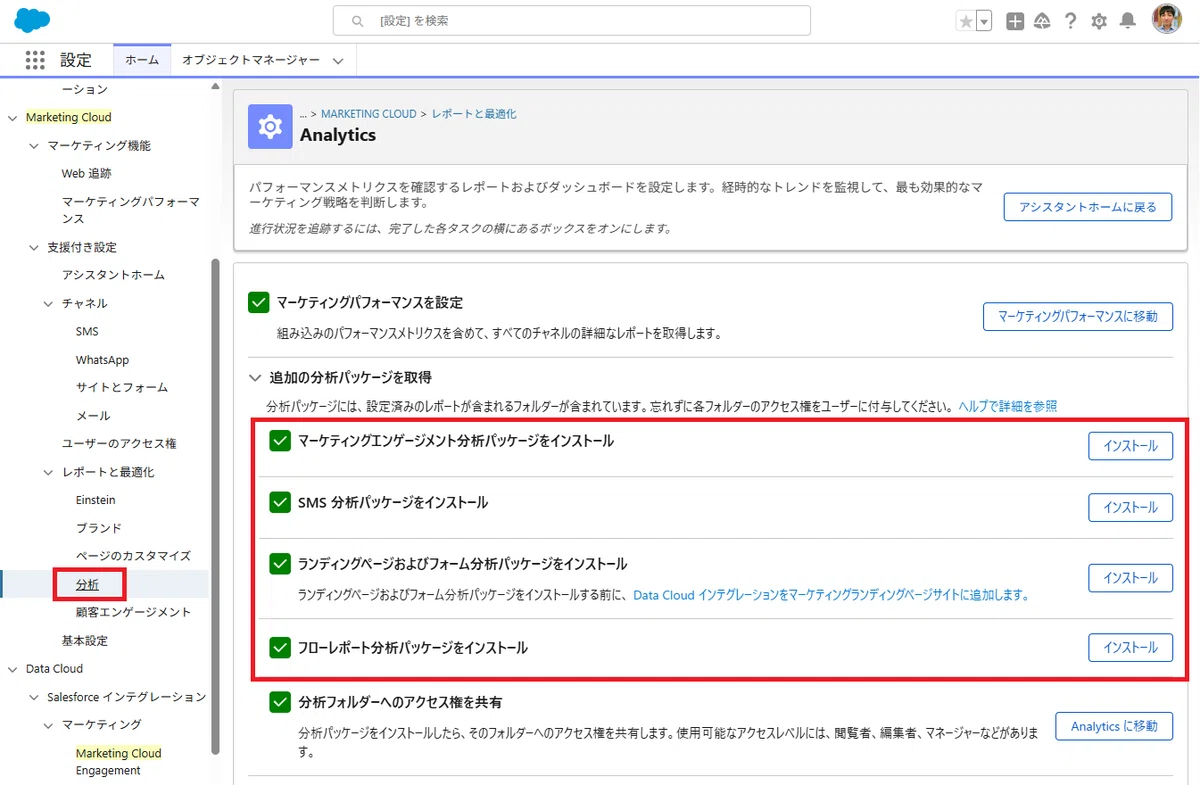The height and width of the screenshot is (785, 1200).
Task: Select ユーザーのアクセス権 in the sidebar
Action: pyautogui.click(x=119, y=443)
